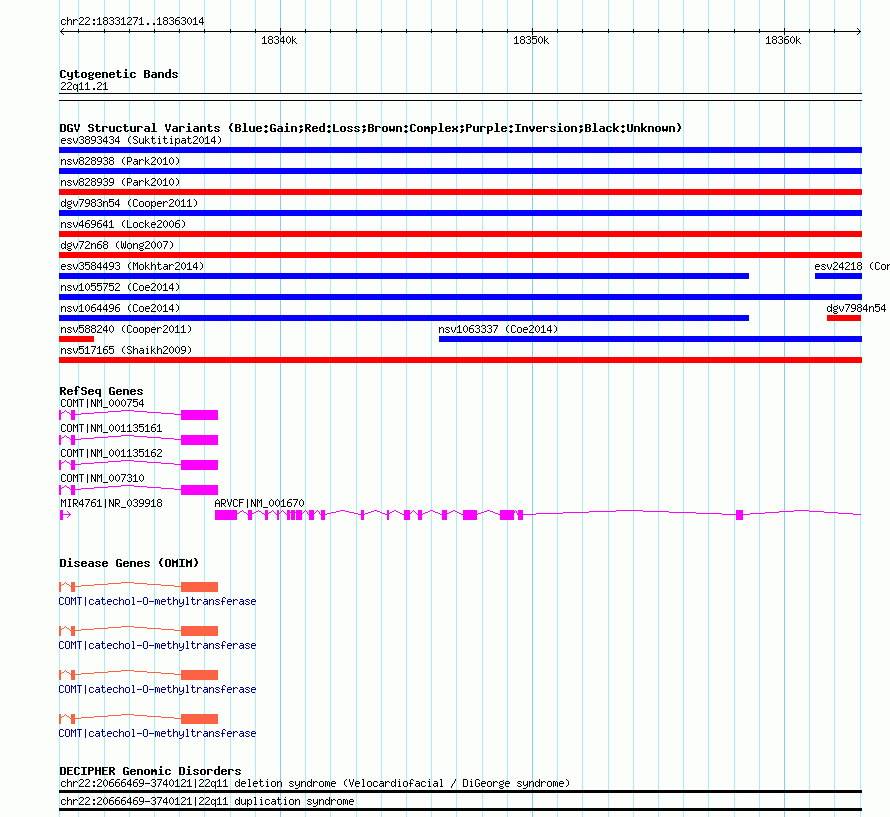
Task: Click the DGV Structural Variants track title
Action: 370,128
